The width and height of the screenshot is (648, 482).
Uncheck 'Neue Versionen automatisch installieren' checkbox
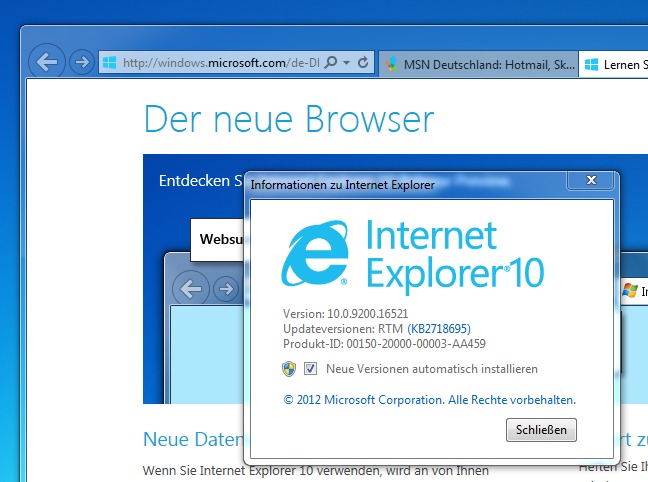click(310, 369)
